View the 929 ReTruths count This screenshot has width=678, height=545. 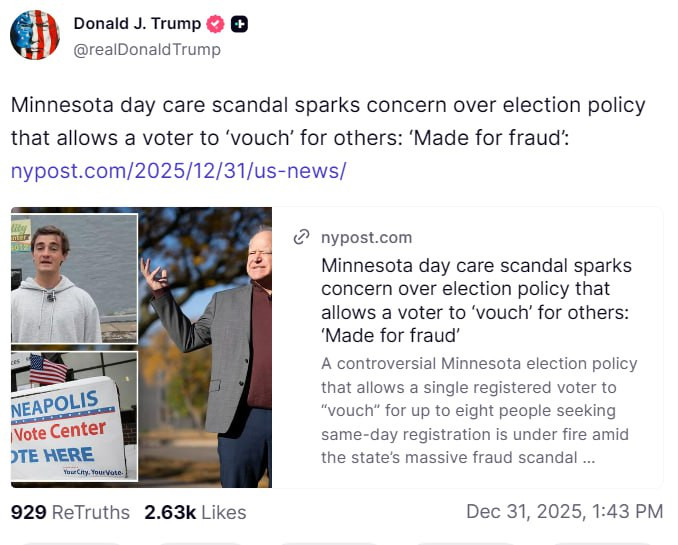click(70, 512)
